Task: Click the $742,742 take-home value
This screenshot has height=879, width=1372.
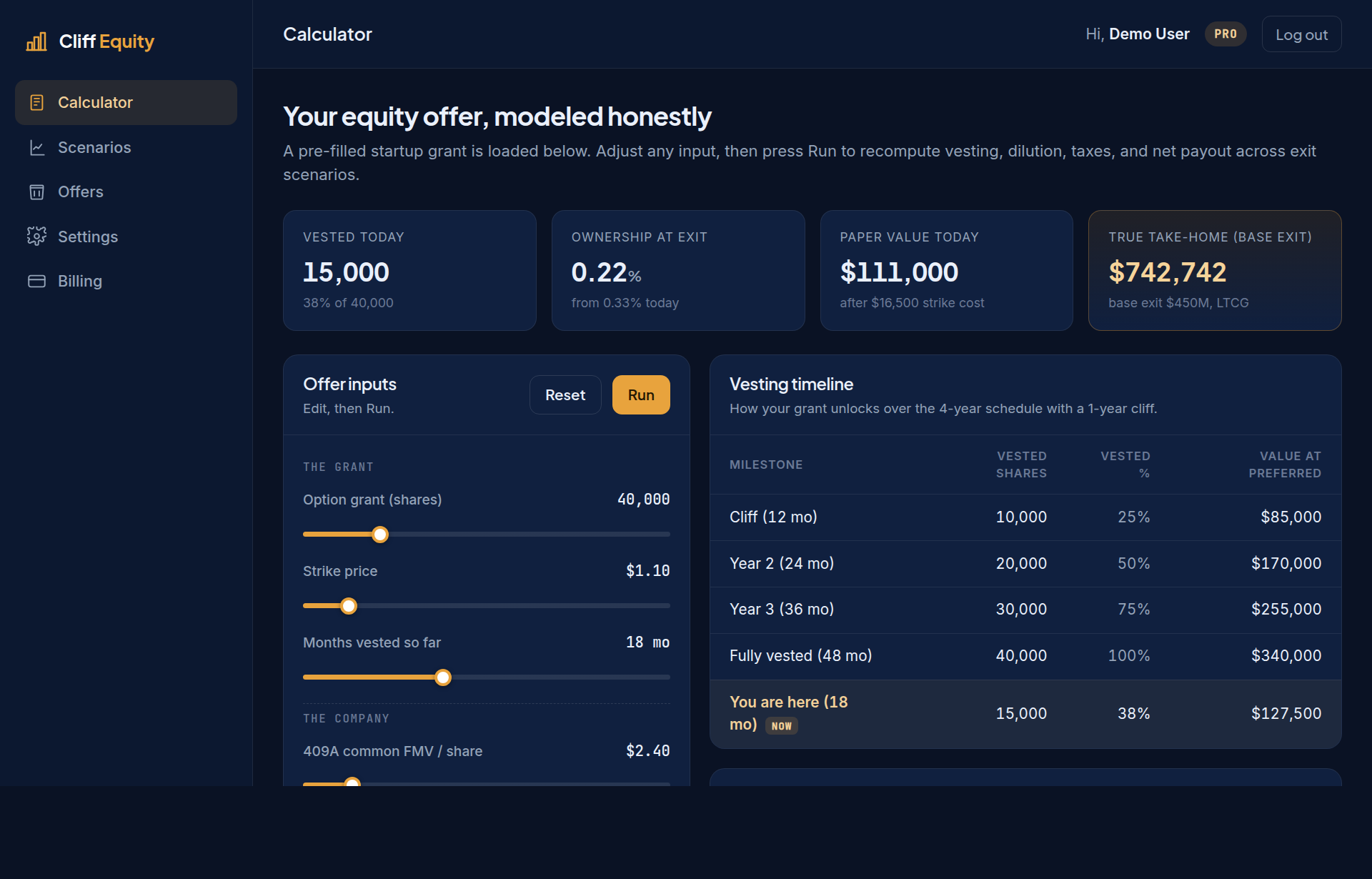Action: pyautogui.click(x=1168, y=272)
